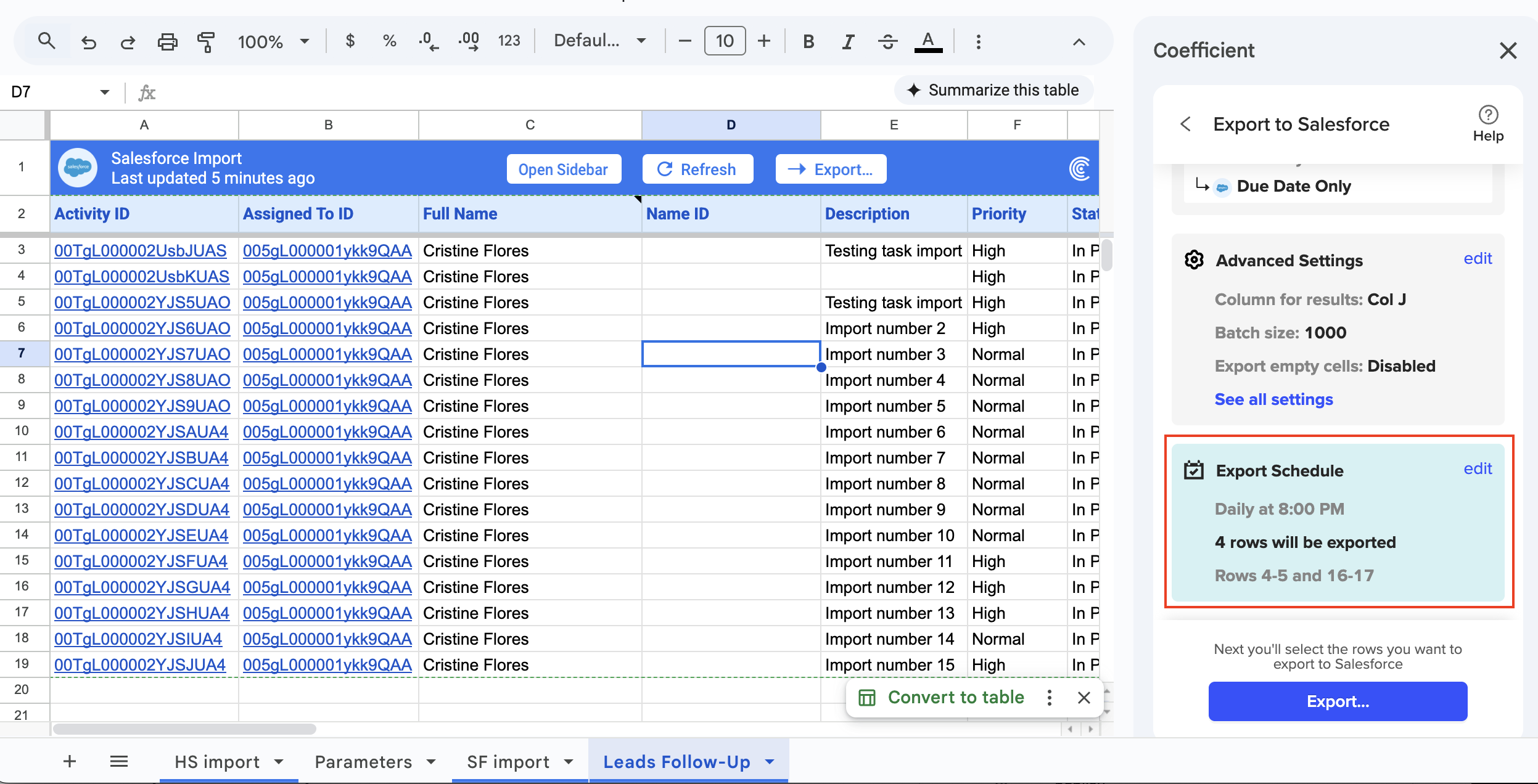Toggle italic formatting
Screen dimensions: 1538x784
point(848,41)
